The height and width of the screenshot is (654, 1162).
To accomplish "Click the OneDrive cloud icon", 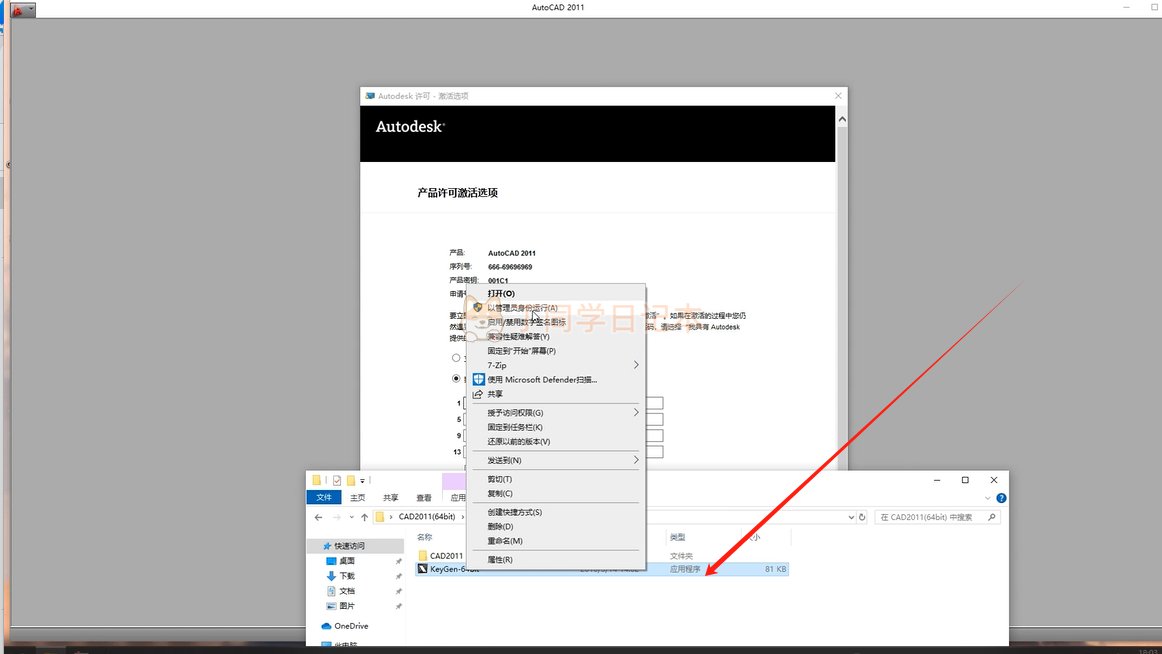I will pyautogui.click(x=326, y=626).
